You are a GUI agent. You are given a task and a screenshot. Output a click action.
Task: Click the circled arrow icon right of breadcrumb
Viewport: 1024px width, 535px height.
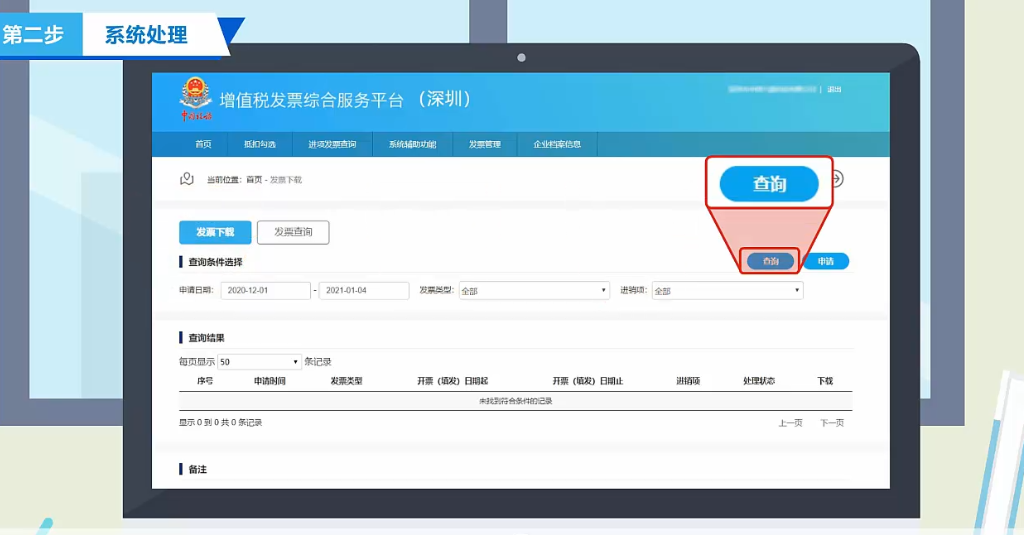(837, 178)
